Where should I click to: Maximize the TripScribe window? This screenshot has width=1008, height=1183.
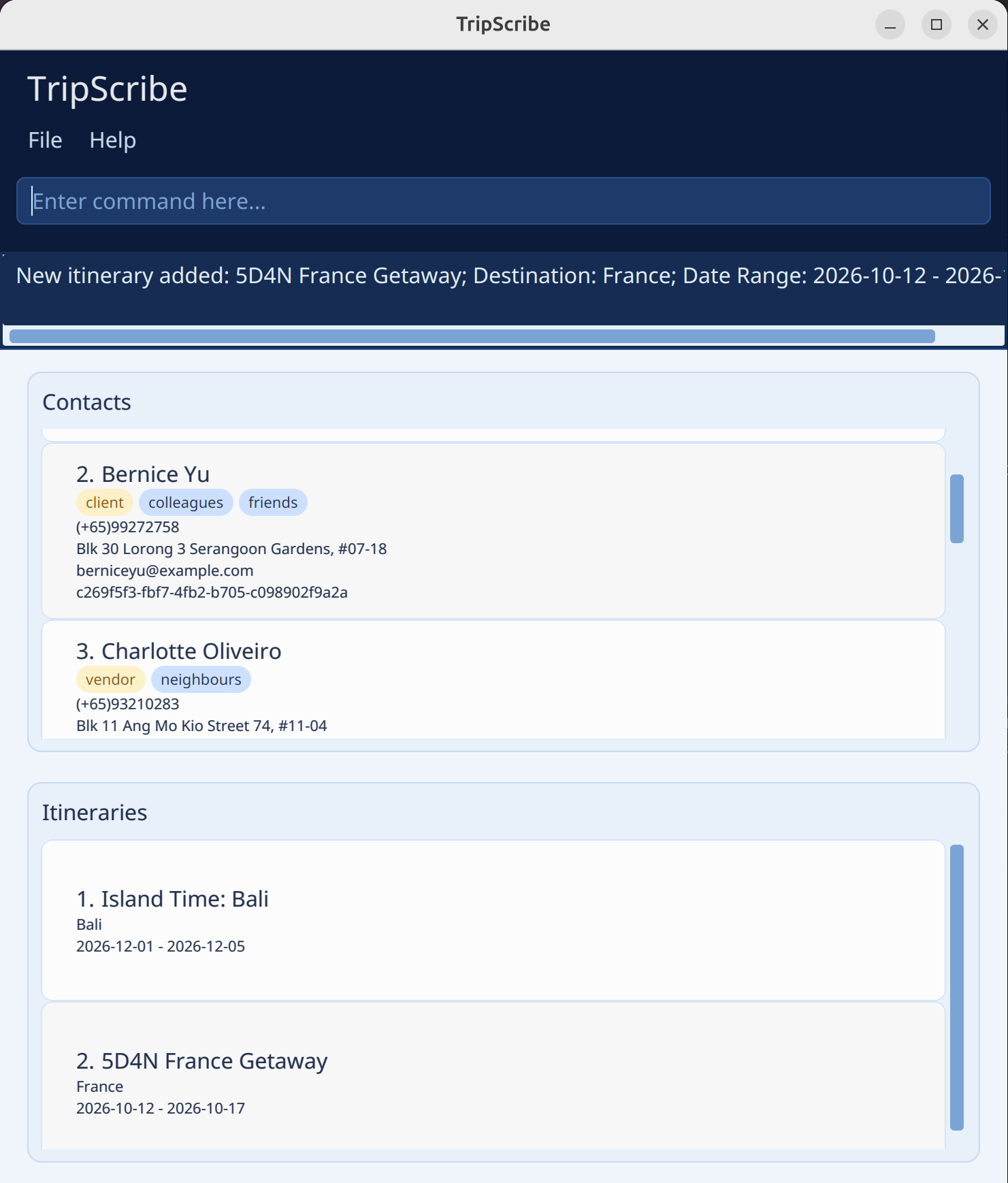[936, 25]
